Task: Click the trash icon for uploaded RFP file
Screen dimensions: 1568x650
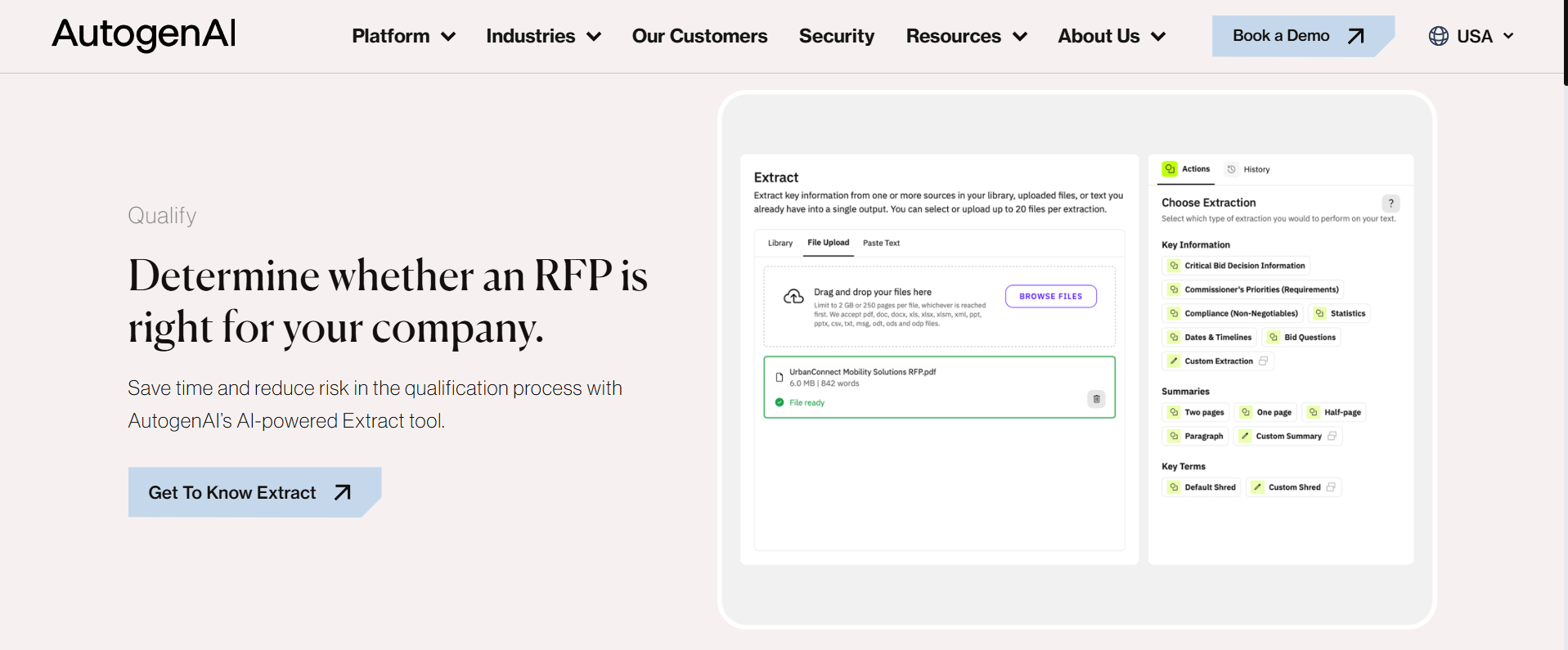Action: point(1096,399)
